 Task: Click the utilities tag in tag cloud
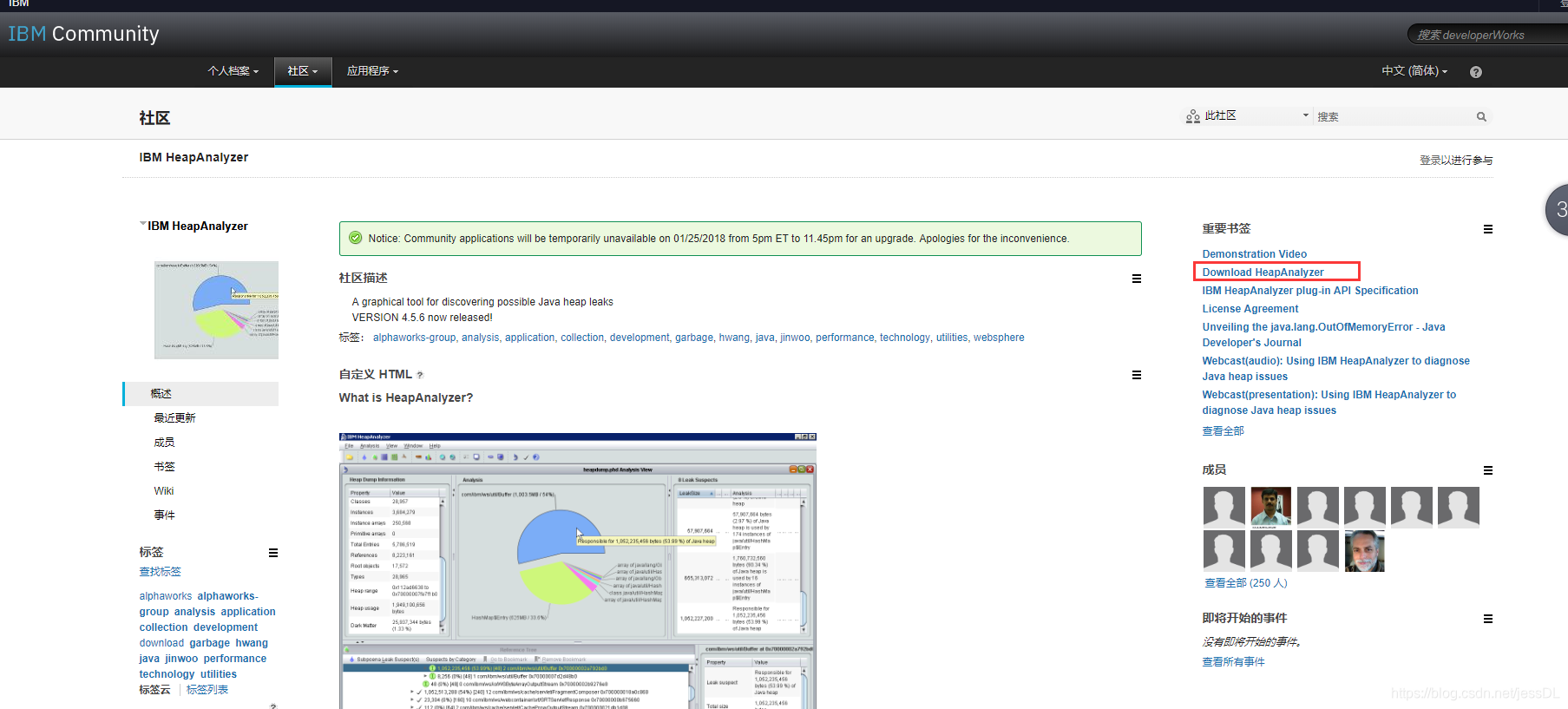pos(219,674)
